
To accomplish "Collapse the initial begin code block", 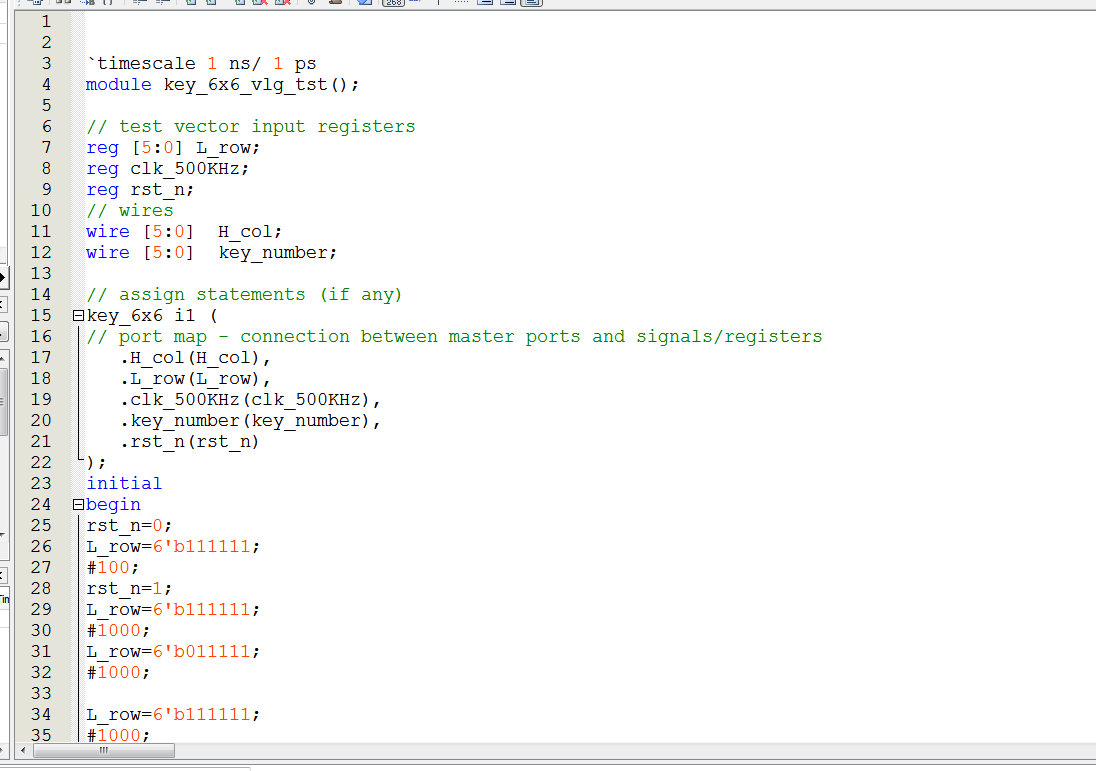I will (76, 504).
